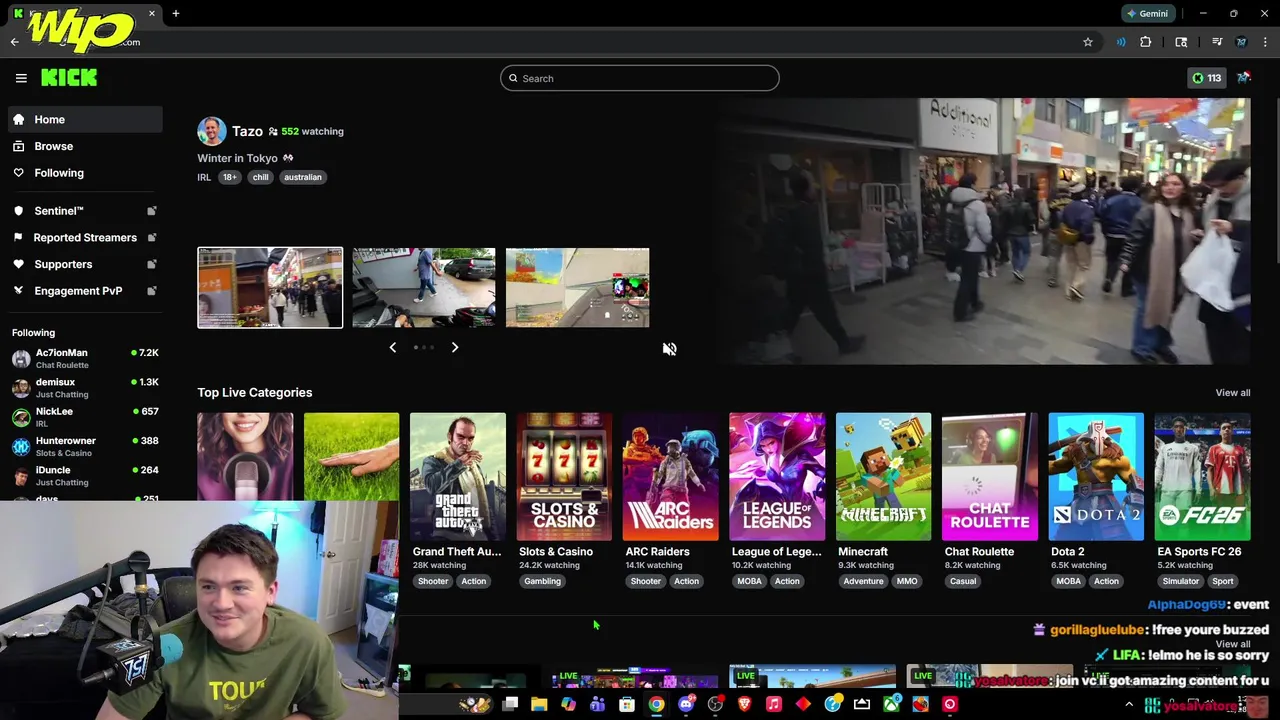Select the first featured stream thumbnail
The width and height of the screenshot is (1280, 720).
[270, 288]
